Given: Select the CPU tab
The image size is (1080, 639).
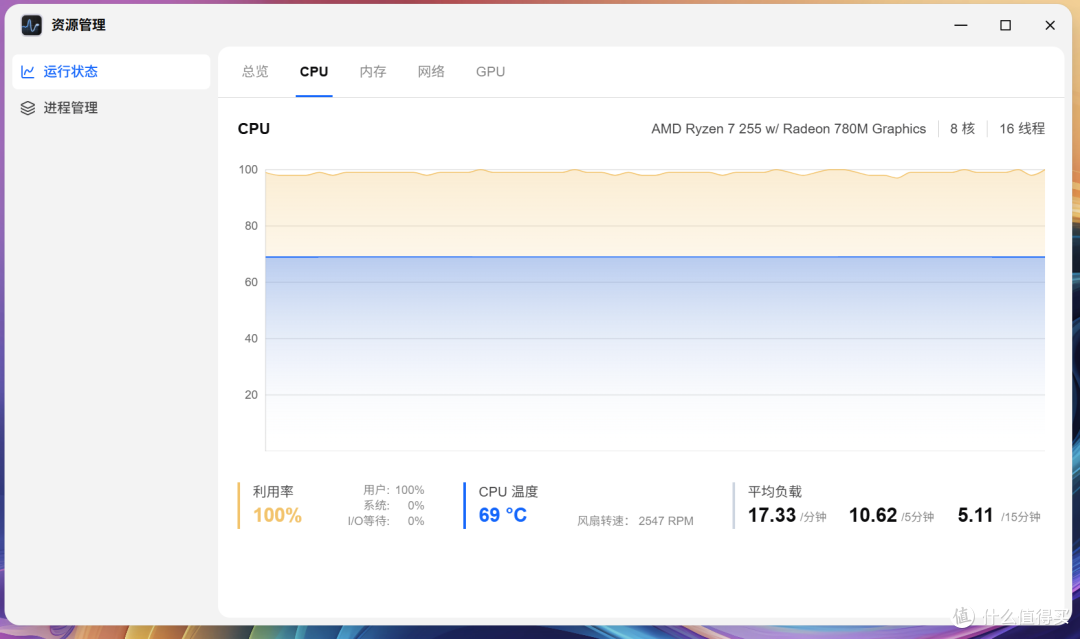Looking at the screenshot, I should coord(314,72).
